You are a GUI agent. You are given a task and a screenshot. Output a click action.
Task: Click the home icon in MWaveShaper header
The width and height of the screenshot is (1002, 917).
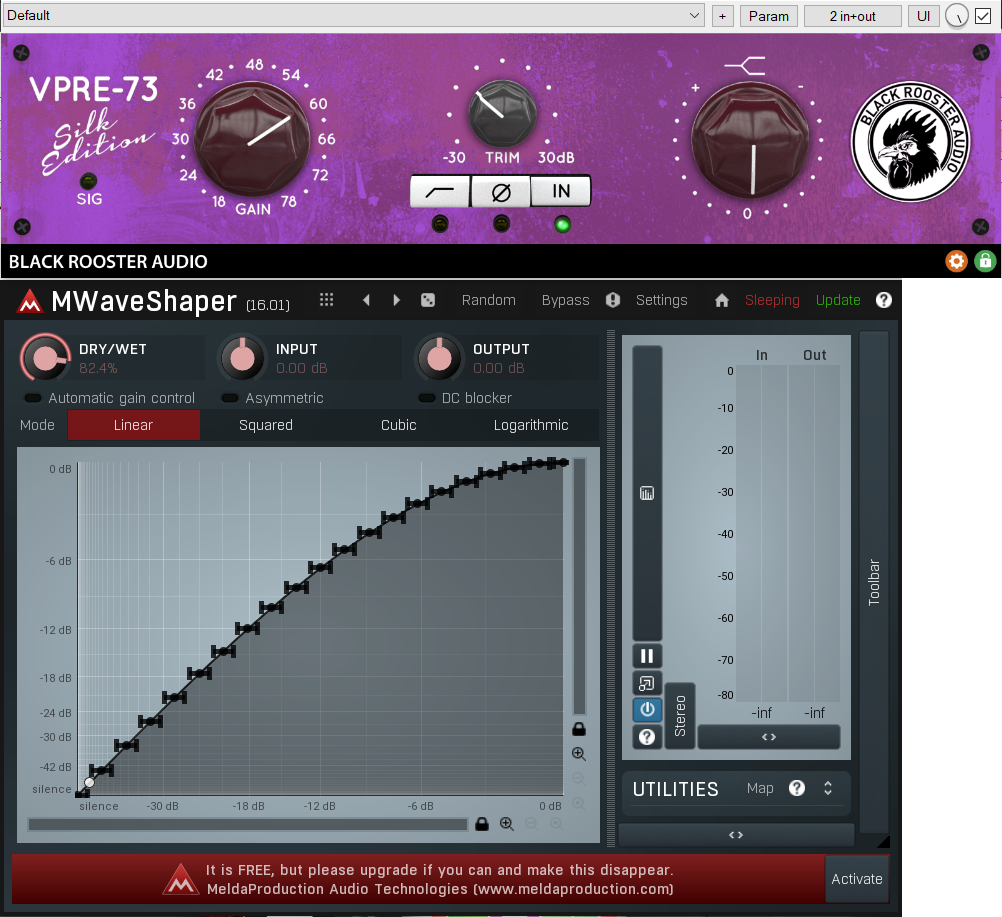click(721, 300)
